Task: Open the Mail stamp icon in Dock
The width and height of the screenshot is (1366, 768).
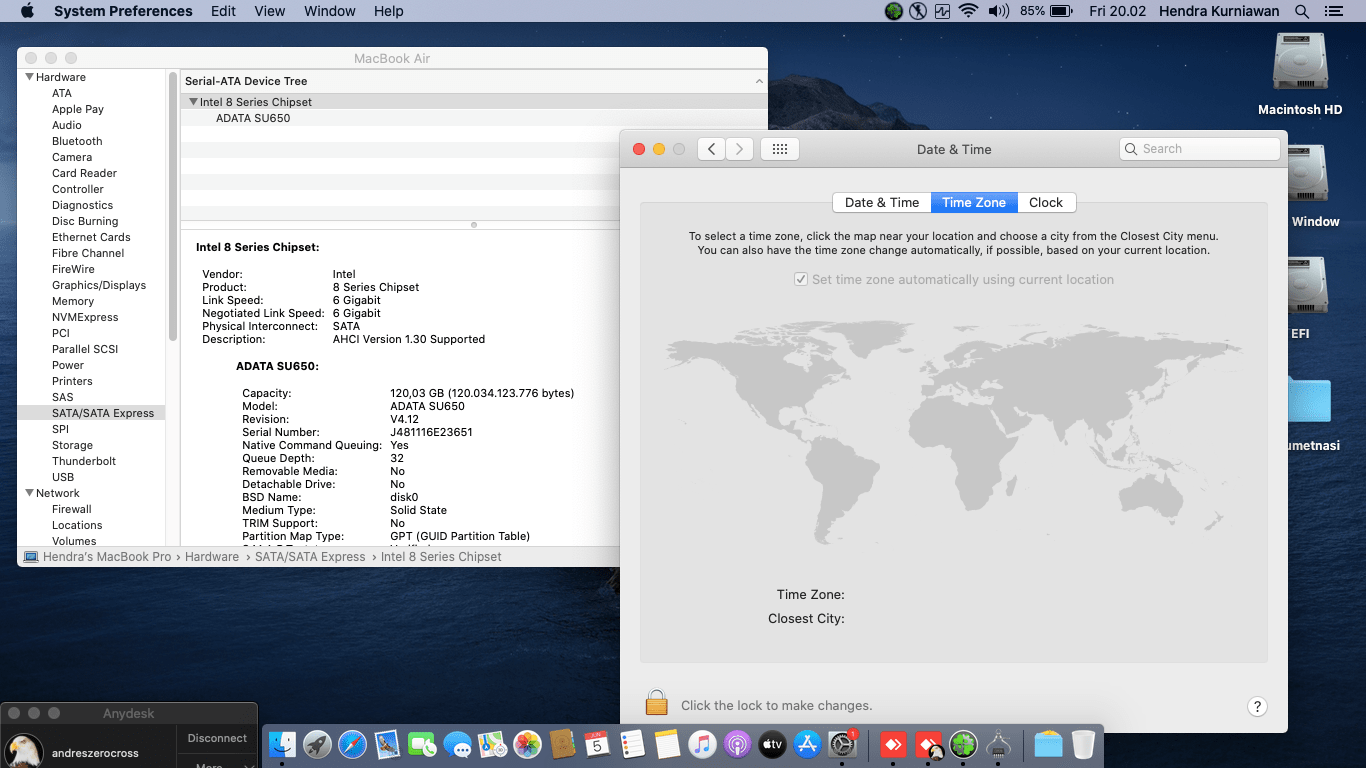Action: pyautogui.click(x=388, y=744)
